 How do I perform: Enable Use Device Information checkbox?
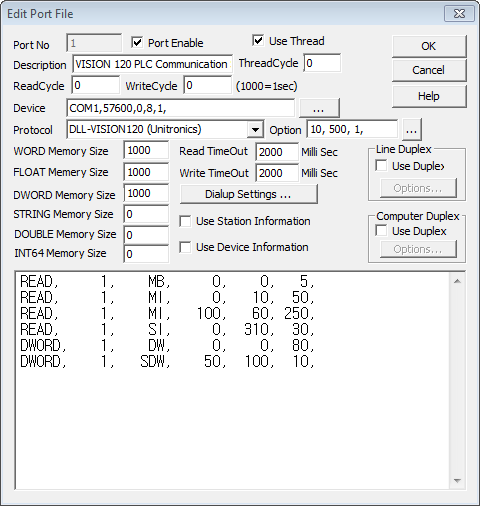point(185,247)
